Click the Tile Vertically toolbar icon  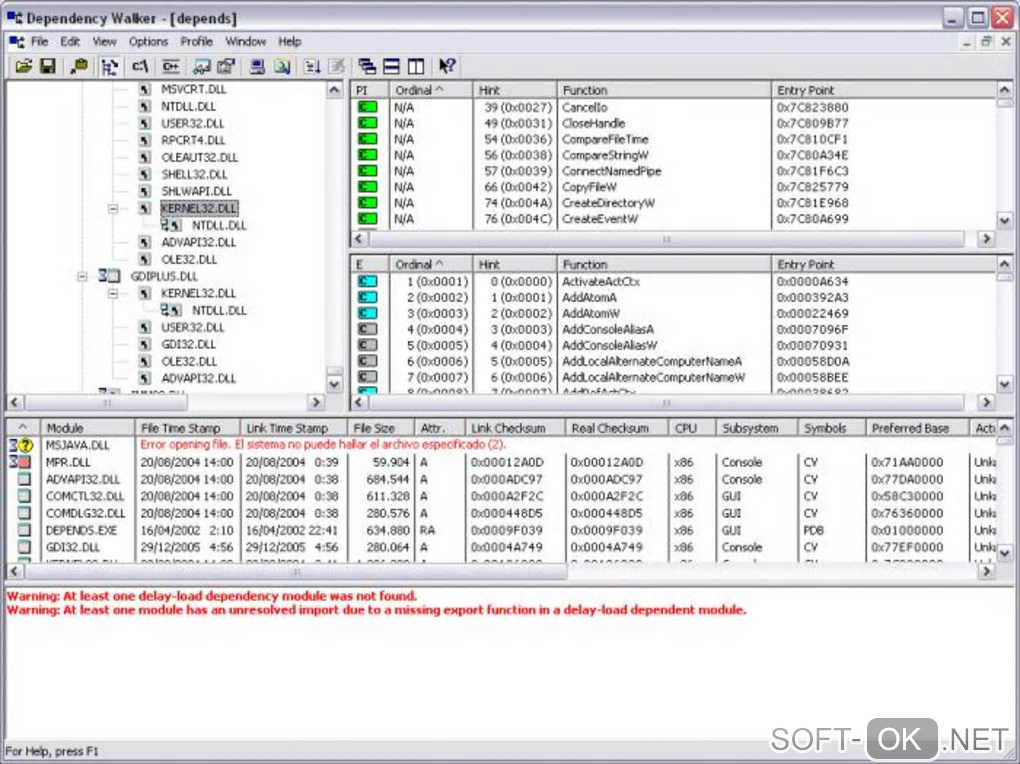pos(416,66)
